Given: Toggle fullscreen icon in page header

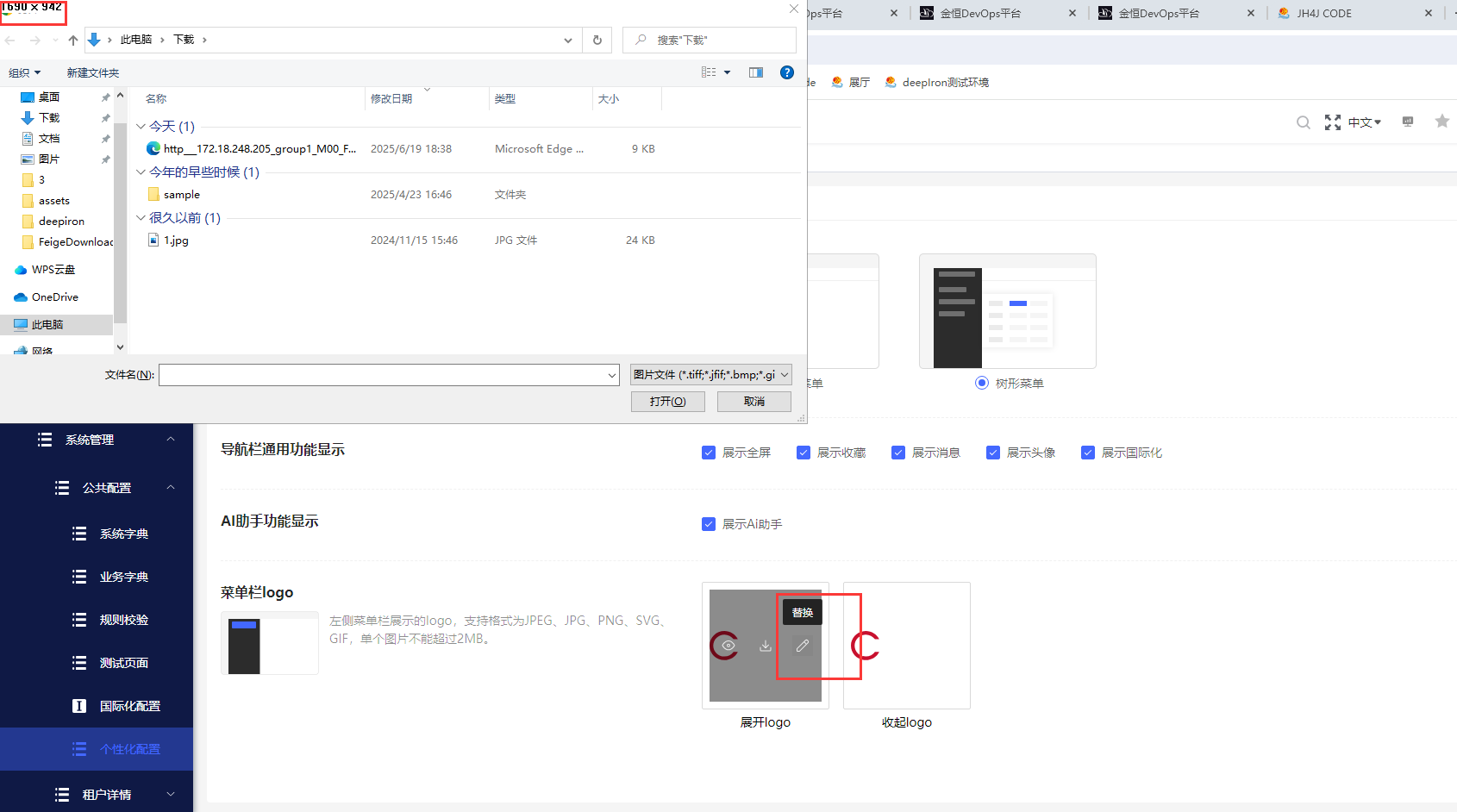Looking at the screenshot, I should coord(1333,122).
